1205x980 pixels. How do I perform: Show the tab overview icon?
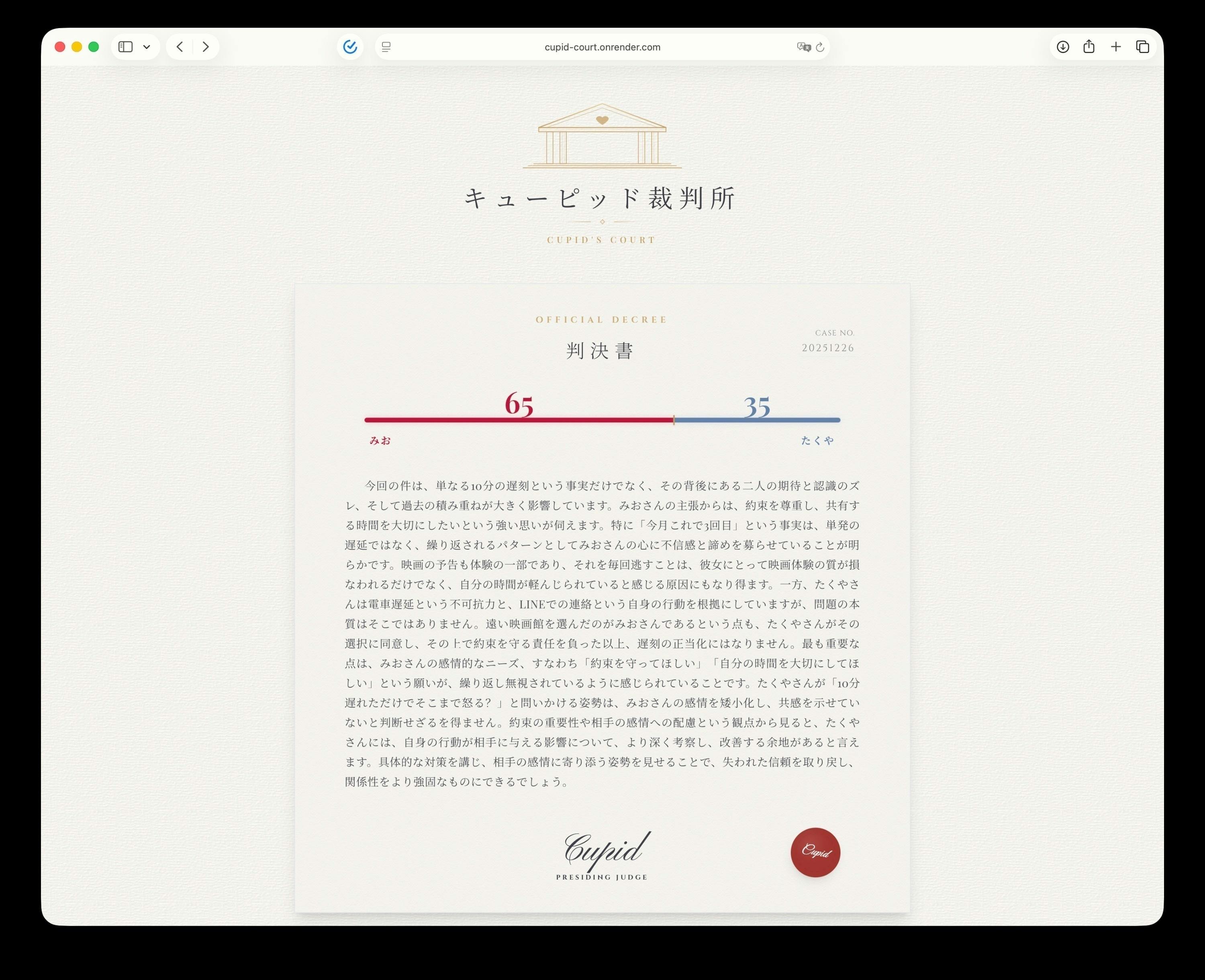pos(1142,47)
